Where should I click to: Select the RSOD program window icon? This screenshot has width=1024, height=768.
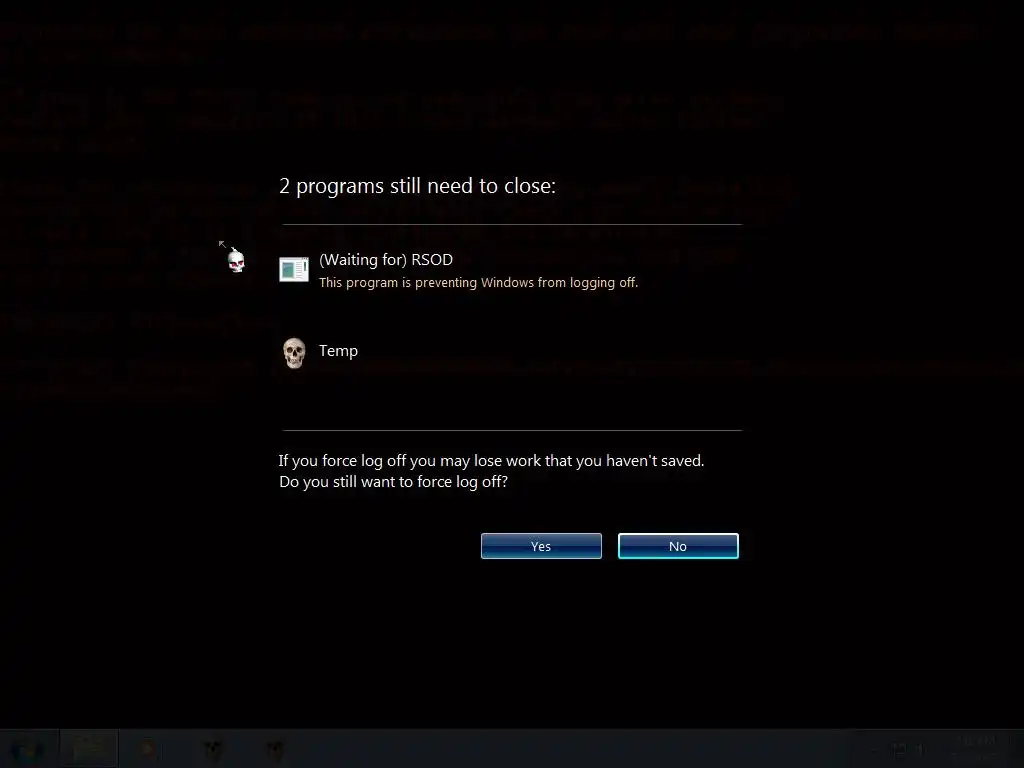(294, 269)
